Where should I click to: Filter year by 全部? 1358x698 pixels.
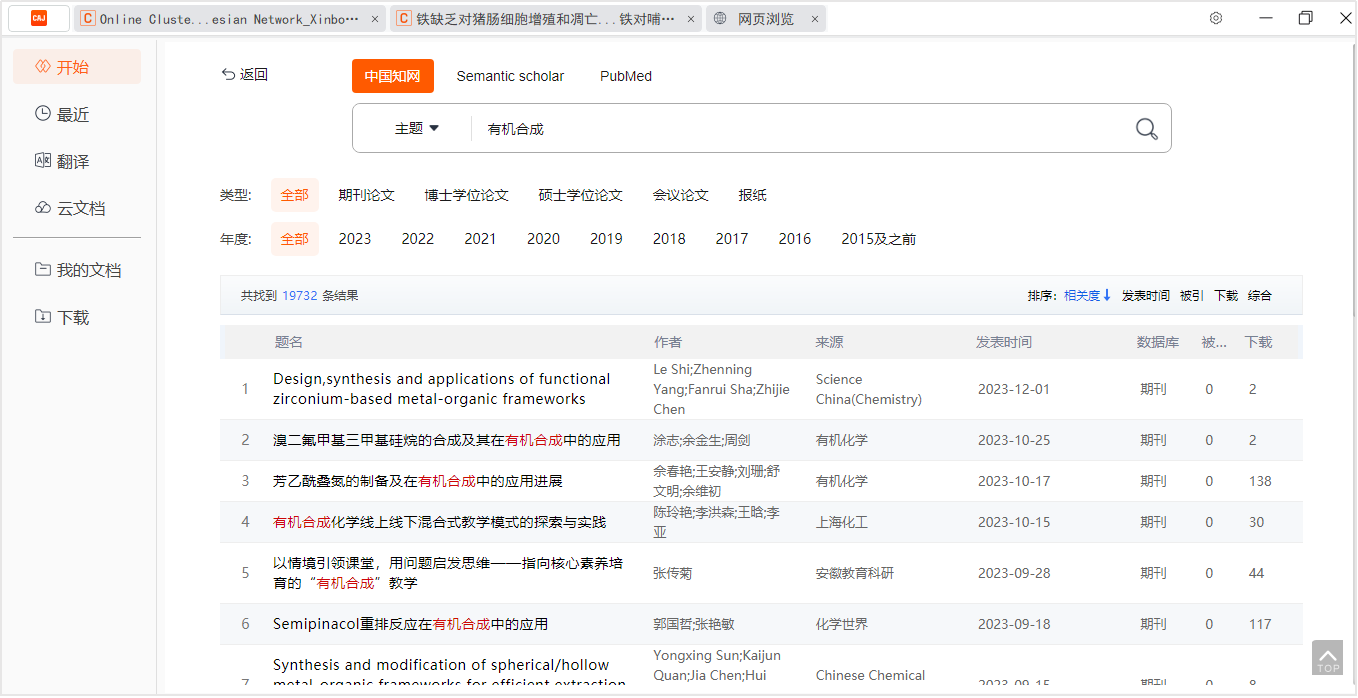click(x=295, y=239)
